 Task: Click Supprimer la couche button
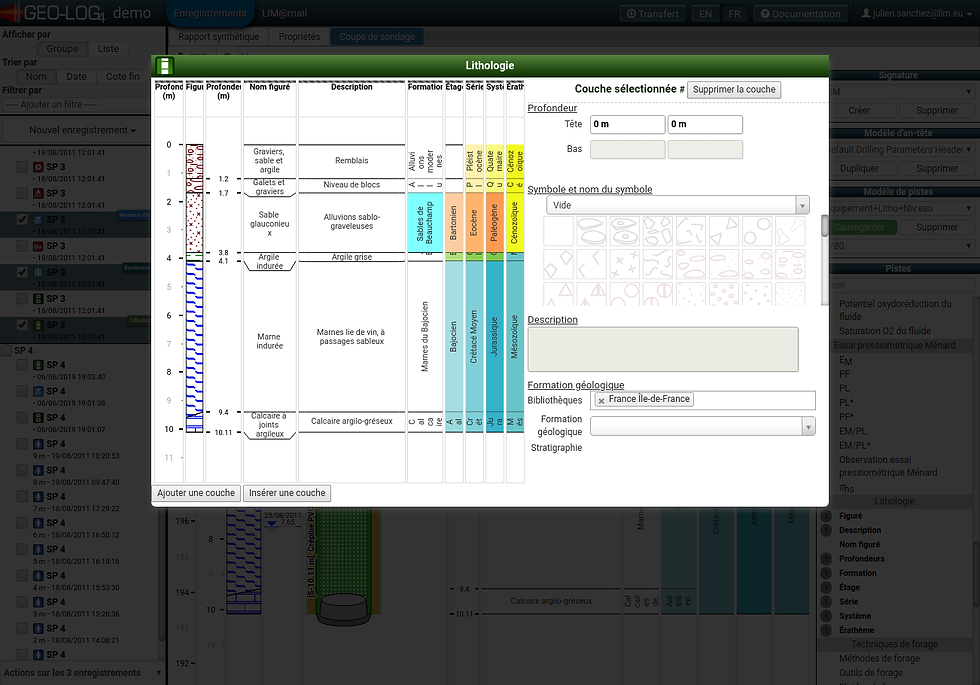click(734, 89)
